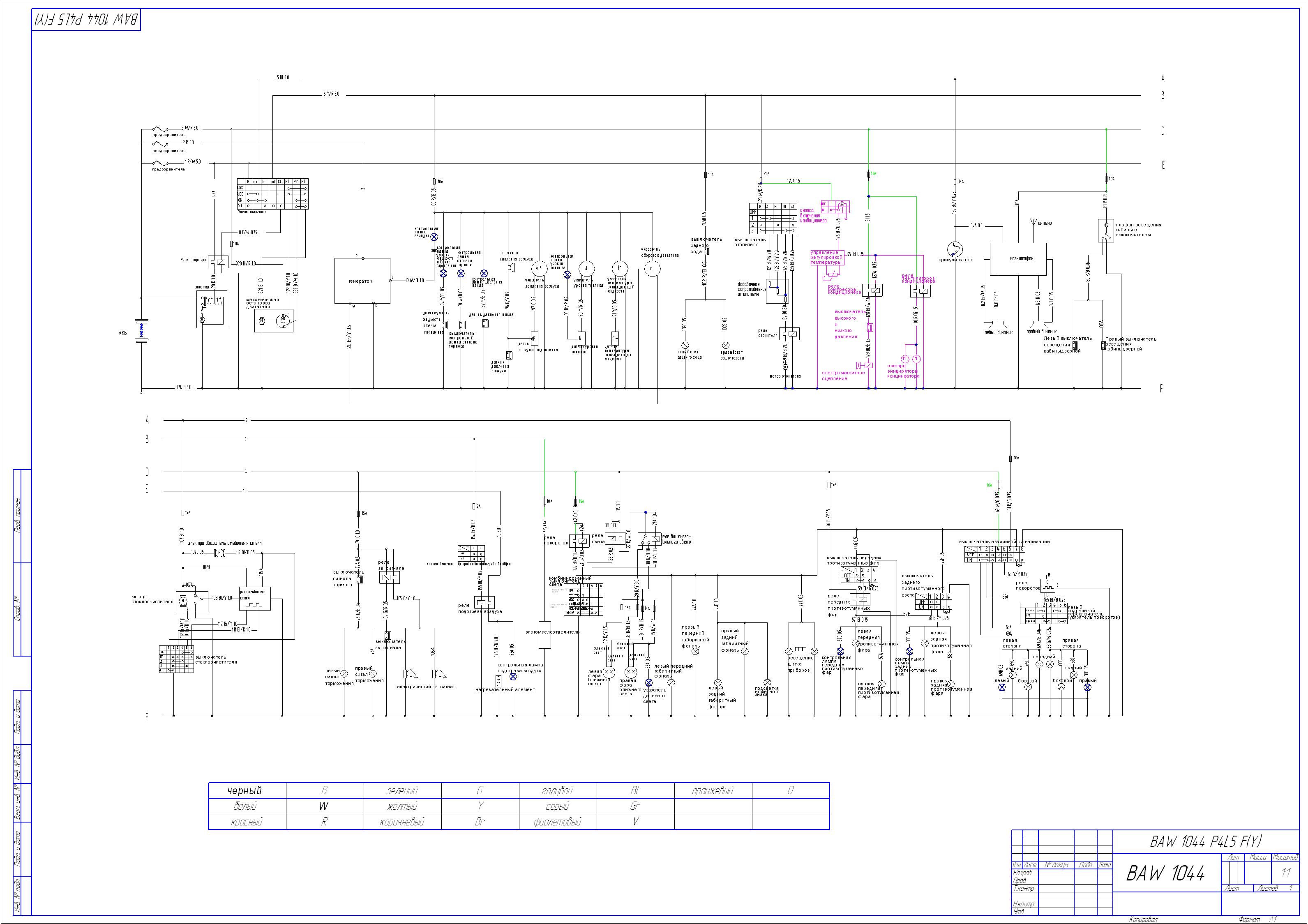Select the плафон освещения кабины label
Screen dimensions: 1308x924
tap(1138, 230)
